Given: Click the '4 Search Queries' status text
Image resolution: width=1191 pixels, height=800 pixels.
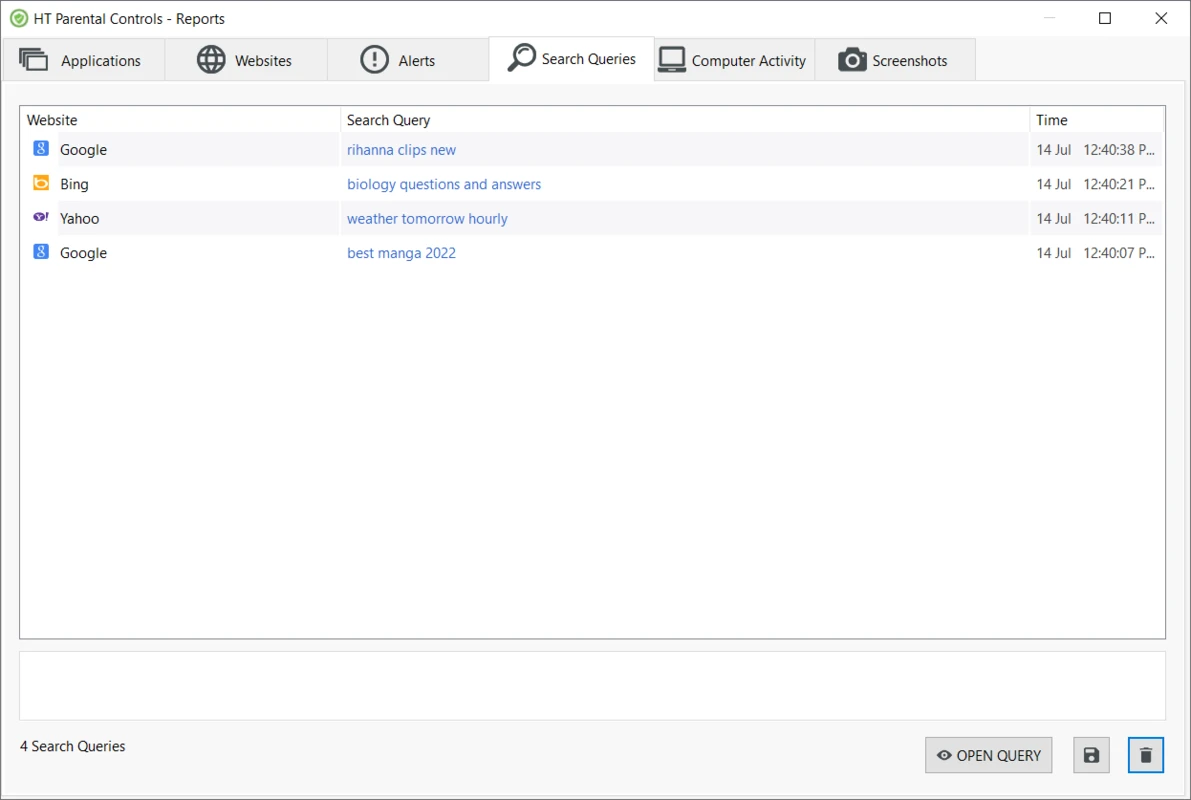Looking at the screenshot, I should (x=73, y=746).
